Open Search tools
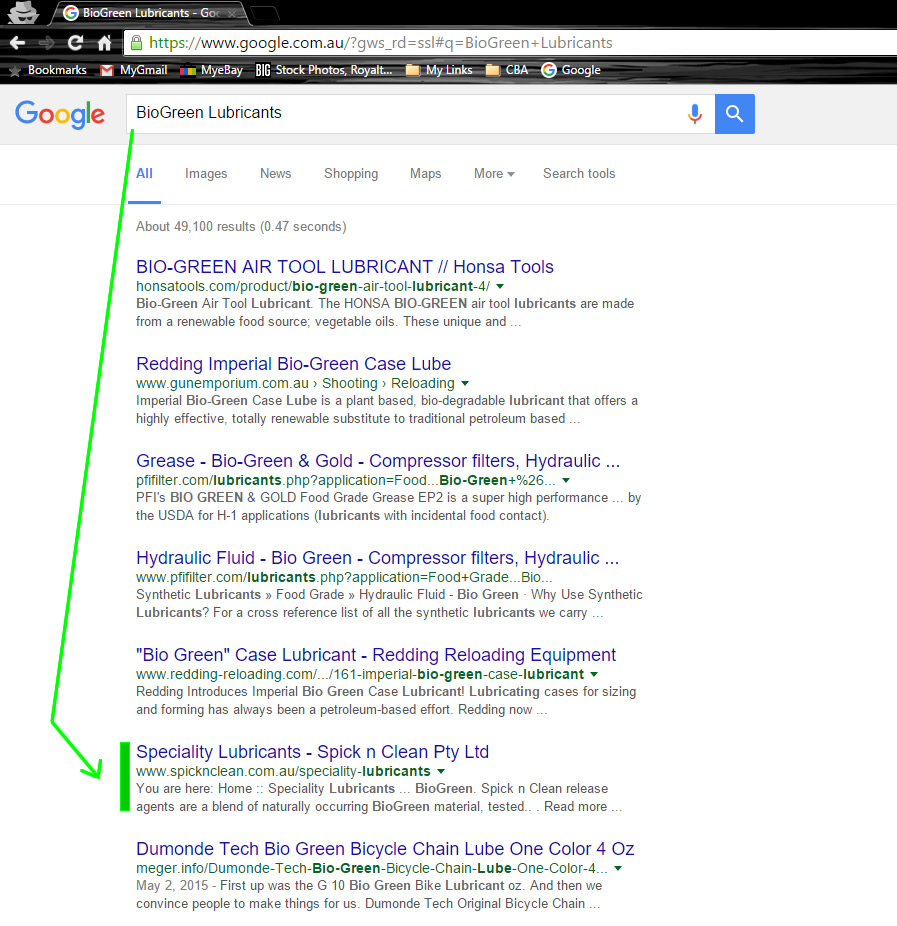 pos(579,174)
